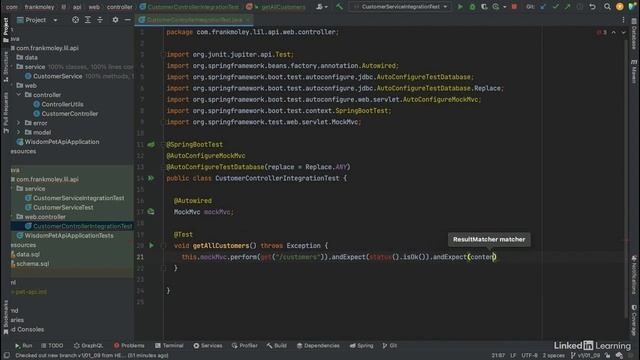Open Project panel gear options
The image size is (640, 360).
point(116,20)
